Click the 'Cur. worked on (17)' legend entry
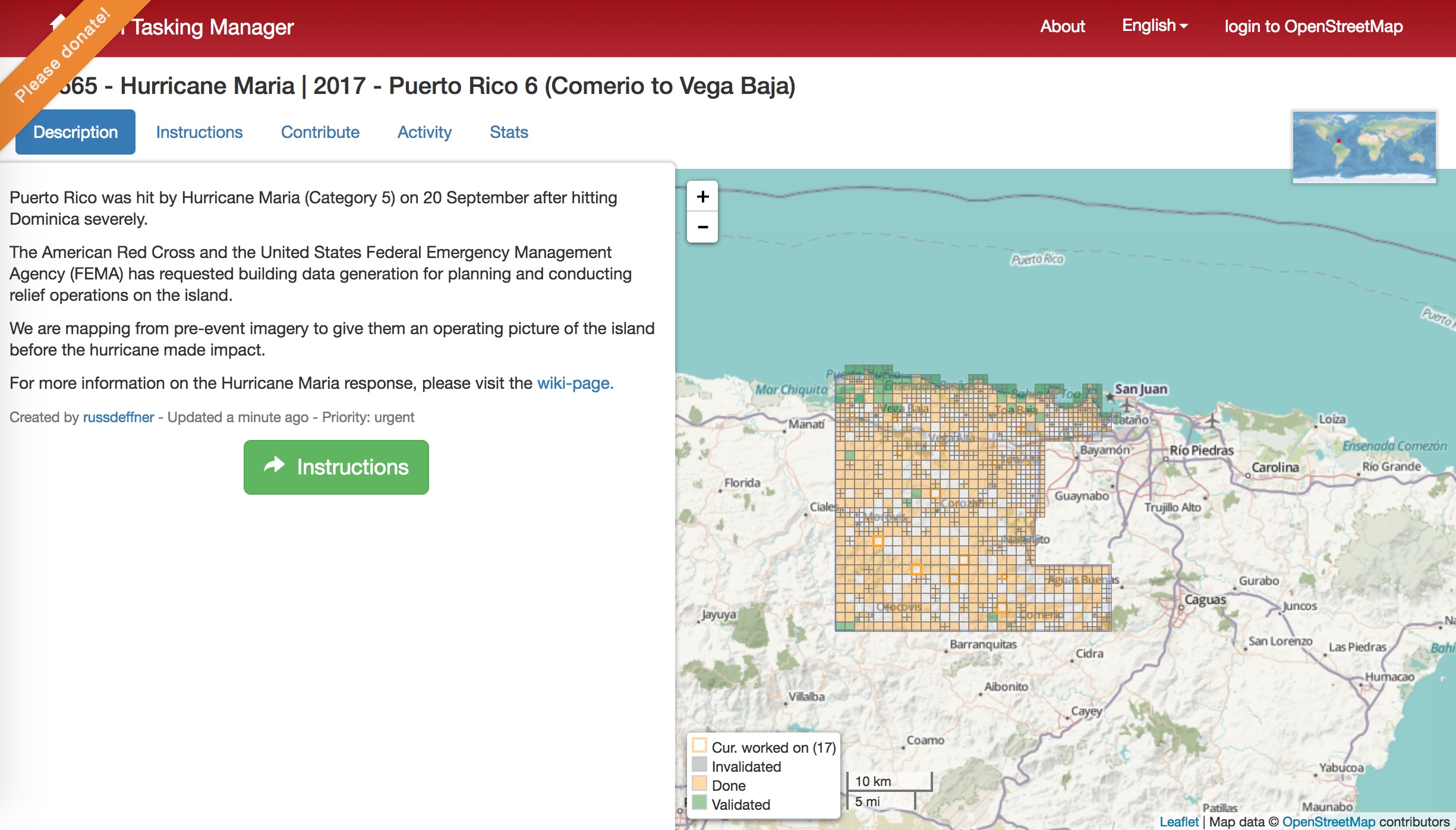Screen dimensions: 1456x830 770,747
